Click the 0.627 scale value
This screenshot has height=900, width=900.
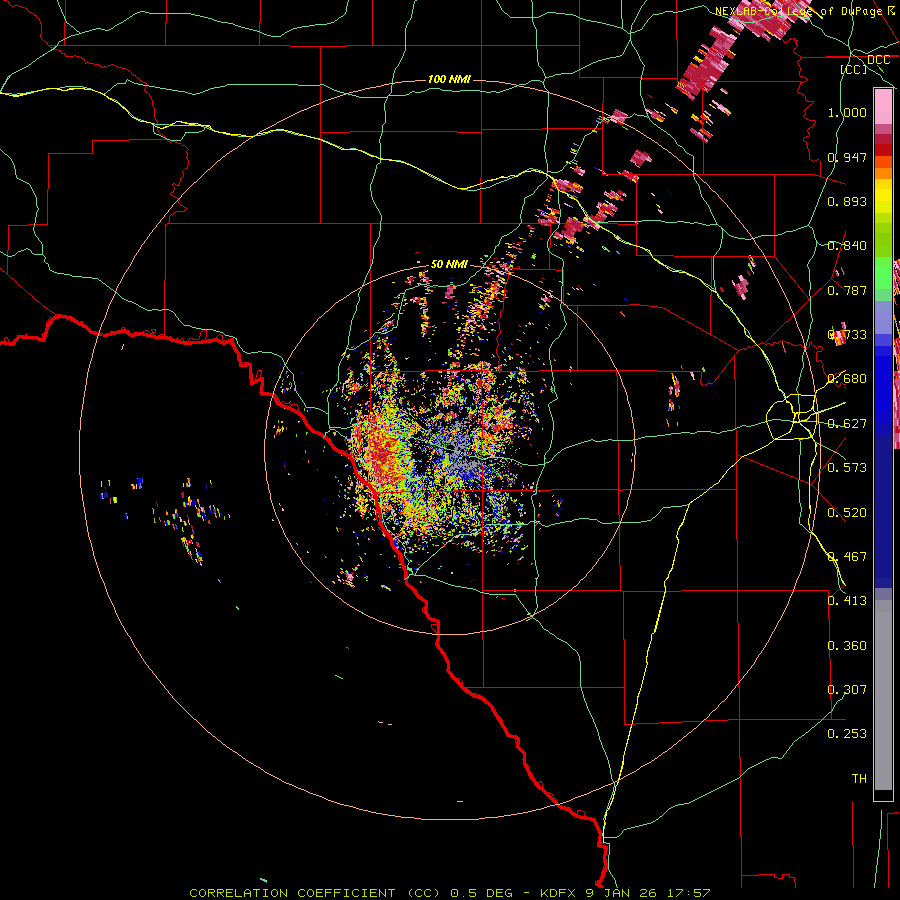click(x=847, y=424)
